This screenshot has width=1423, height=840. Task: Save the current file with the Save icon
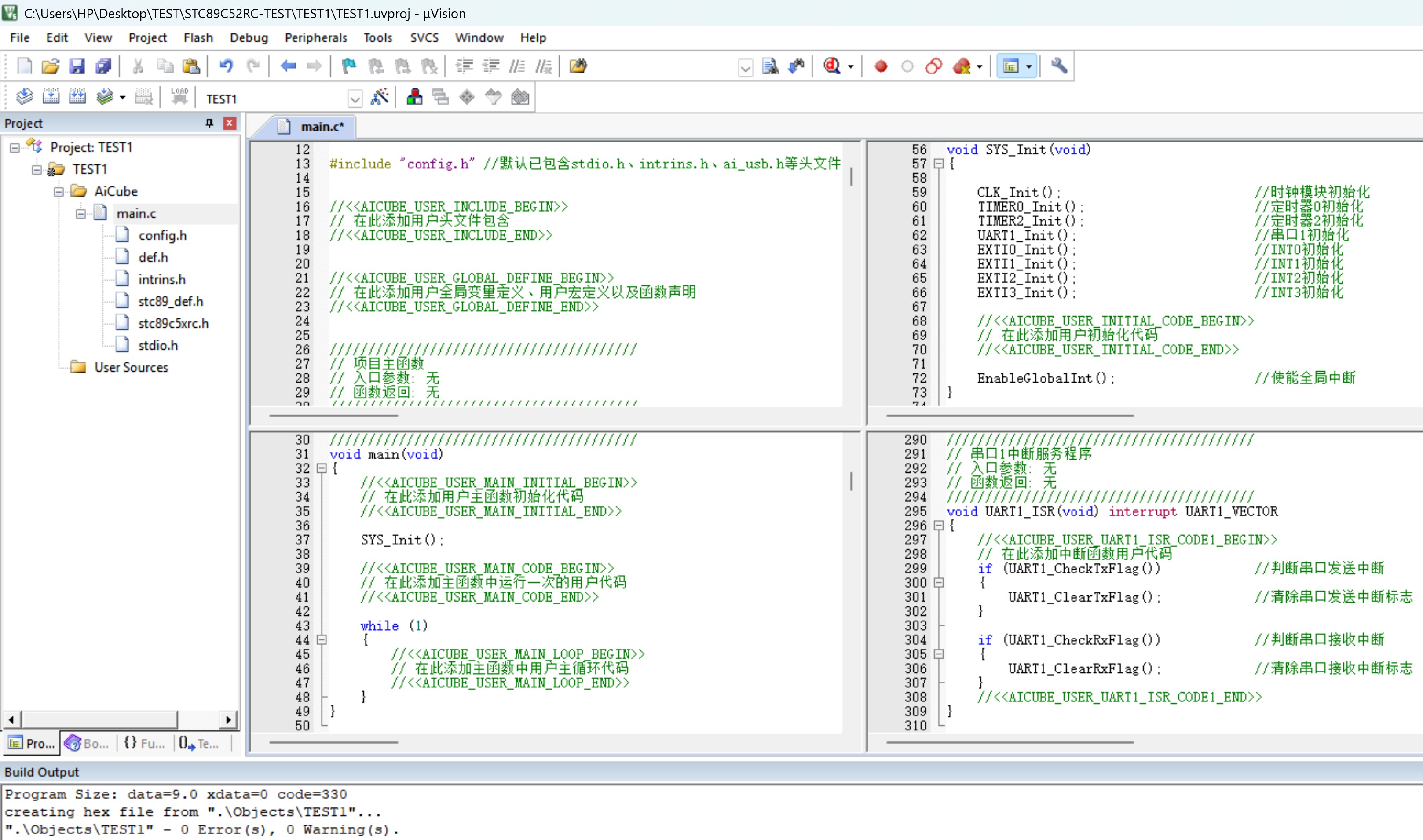click(x=77, y=66)
